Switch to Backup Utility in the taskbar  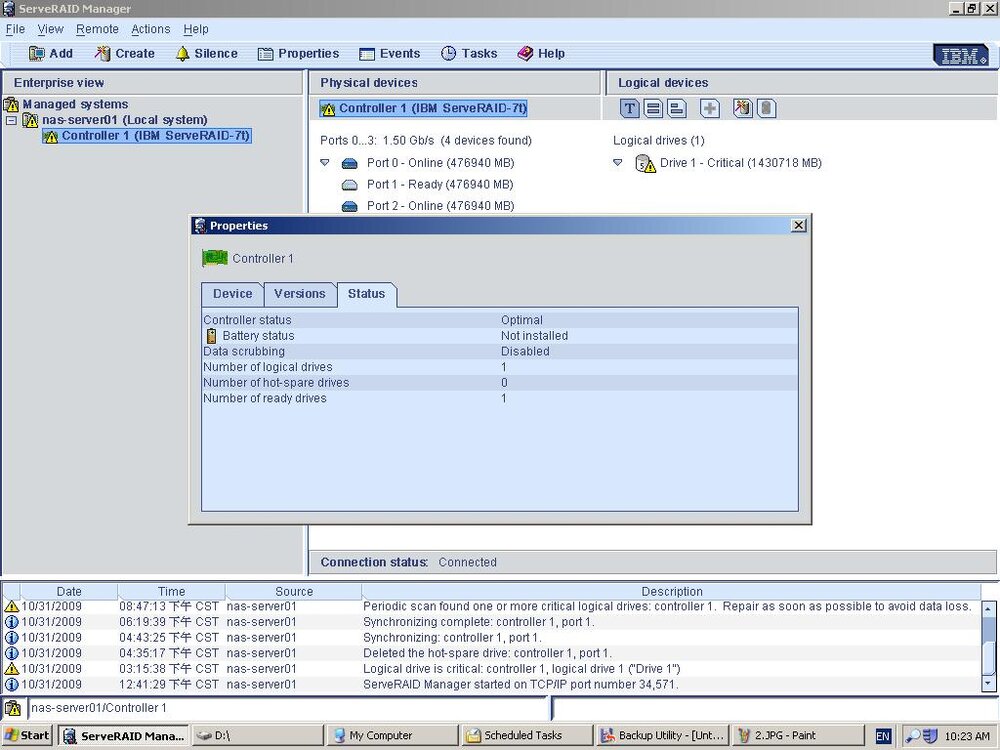pyautogui.click(x=663, y=735)
